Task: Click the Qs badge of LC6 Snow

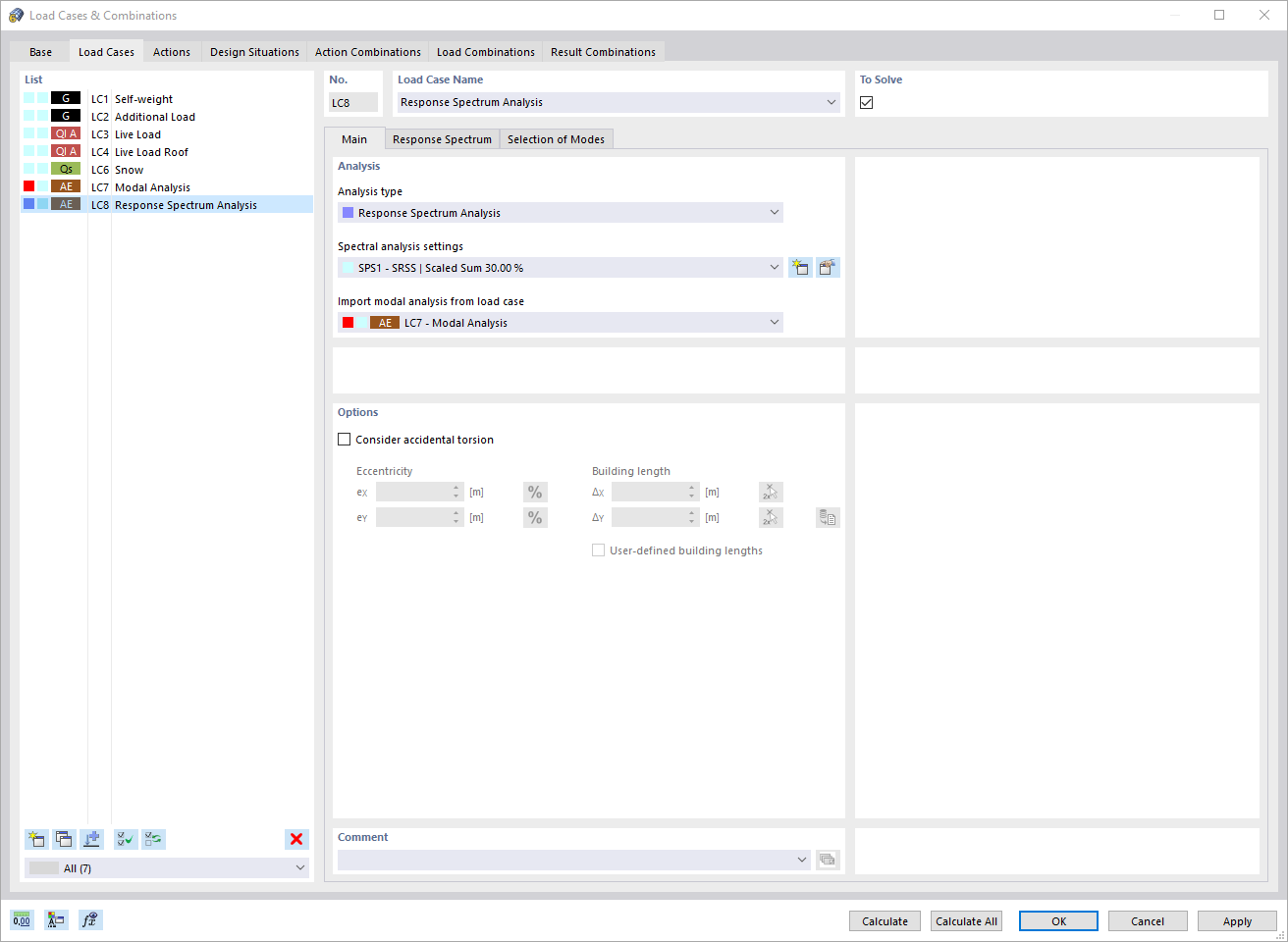Action: (x=66, y=169)
